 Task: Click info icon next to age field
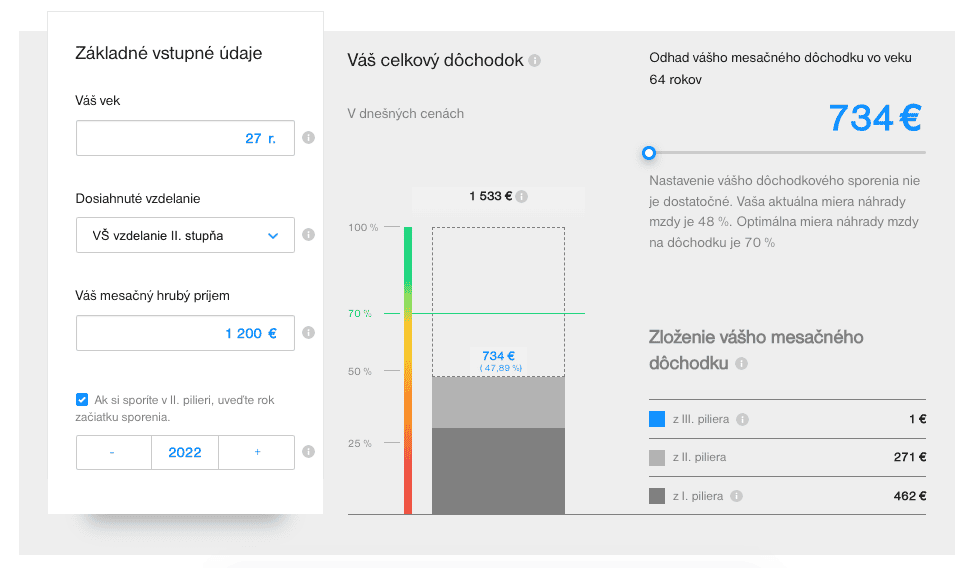point(308,138)
